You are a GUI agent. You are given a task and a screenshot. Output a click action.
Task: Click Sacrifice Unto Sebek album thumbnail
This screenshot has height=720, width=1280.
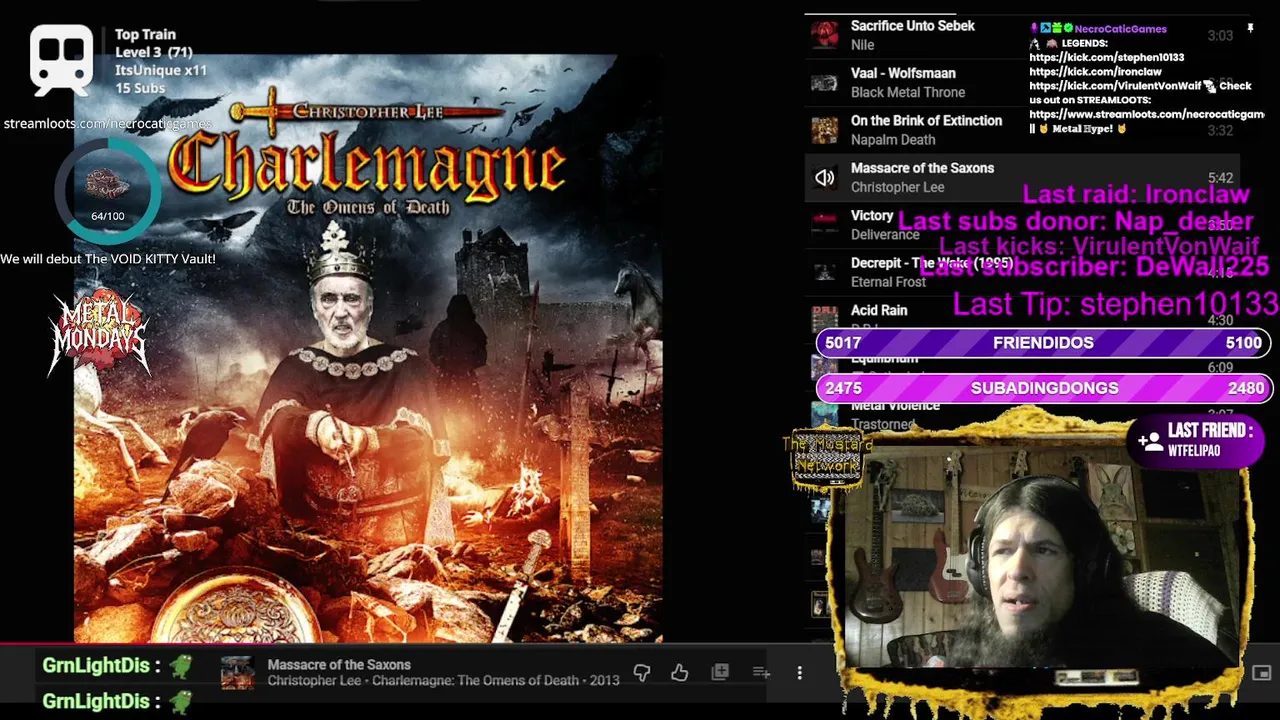pyautogui.click(x=825, y=35)
